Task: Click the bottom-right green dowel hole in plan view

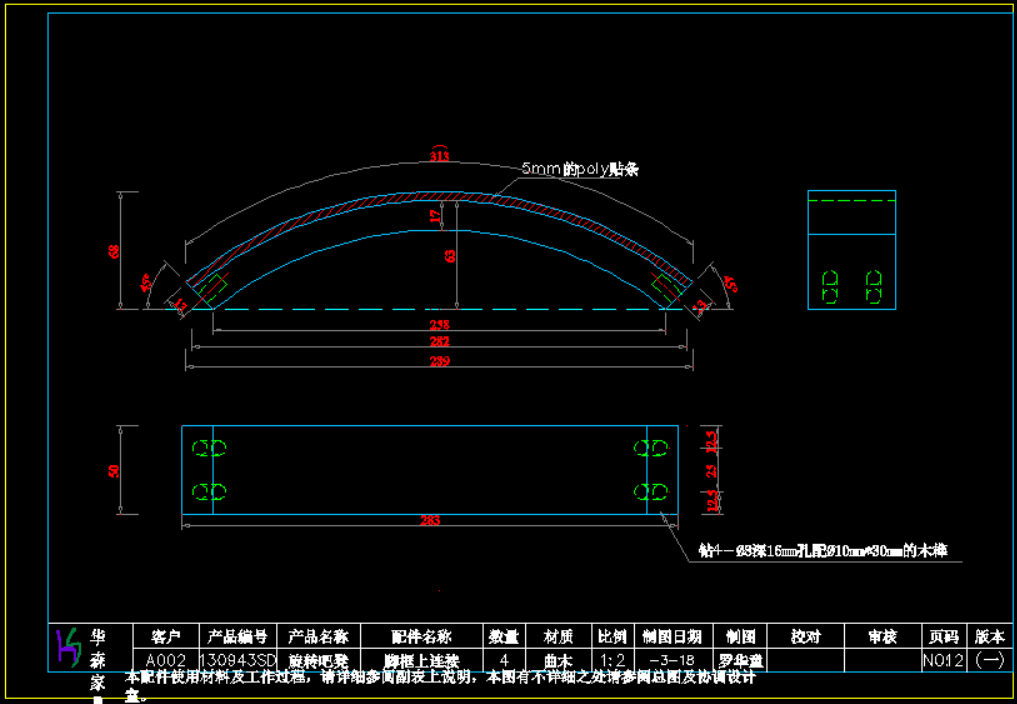Action: 652,491
